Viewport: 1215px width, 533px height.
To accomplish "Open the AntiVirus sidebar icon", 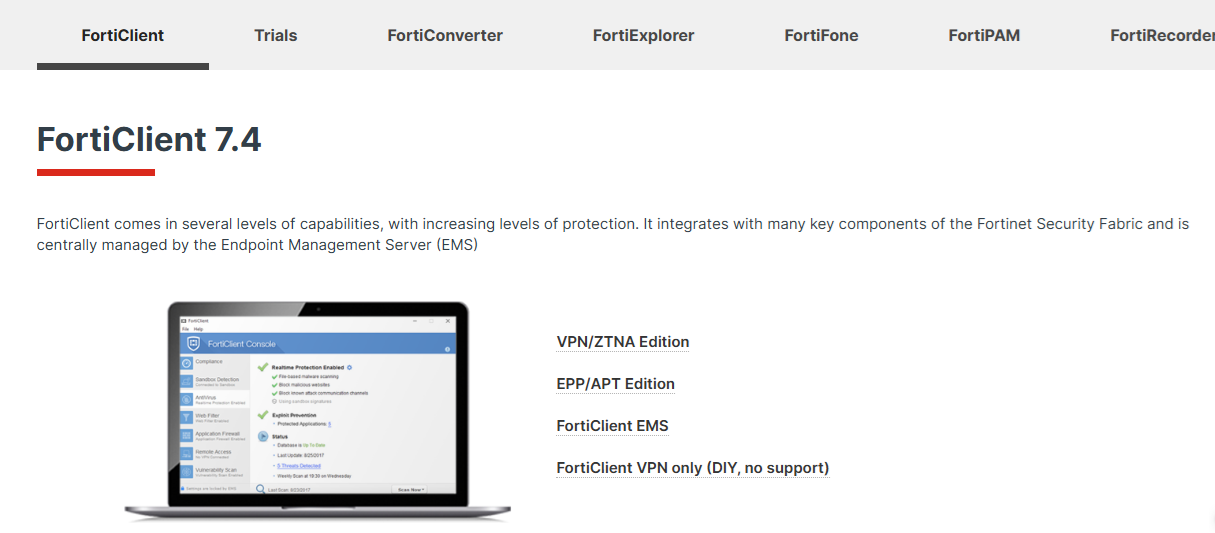I will (186, 399).
